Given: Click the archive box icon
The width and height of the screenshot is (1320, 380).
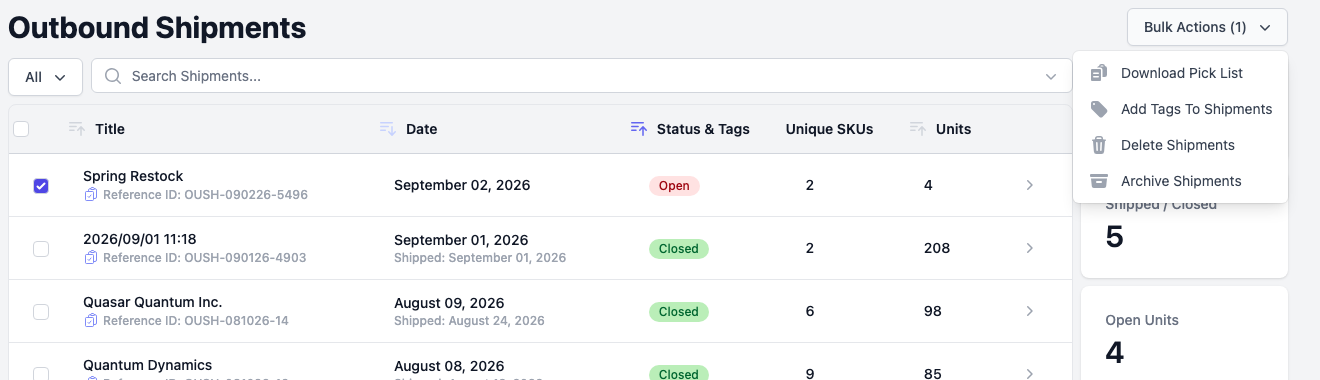Looking at the screenshot, I should point(1099,181).
